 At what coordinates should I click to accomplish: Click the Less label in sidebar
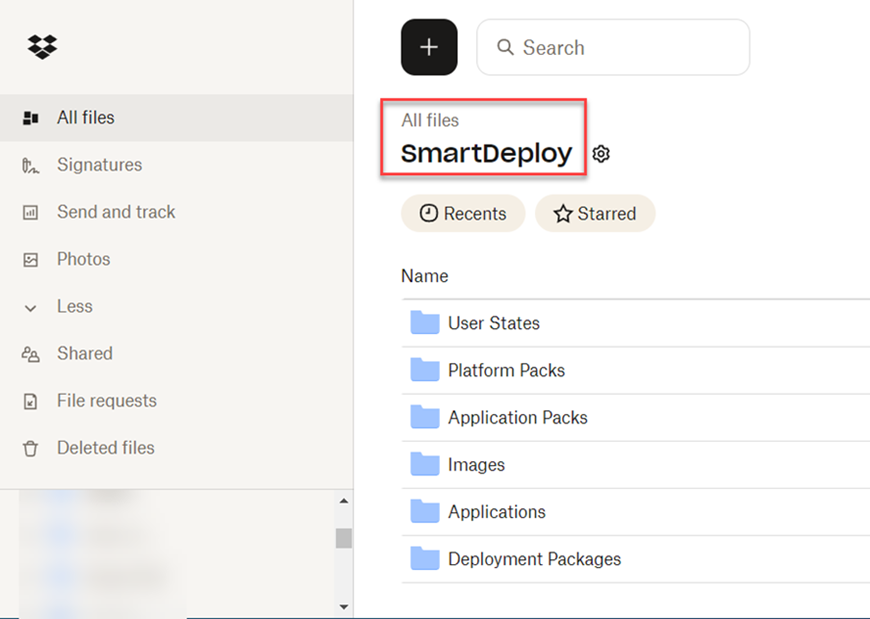tap(75, 306)
